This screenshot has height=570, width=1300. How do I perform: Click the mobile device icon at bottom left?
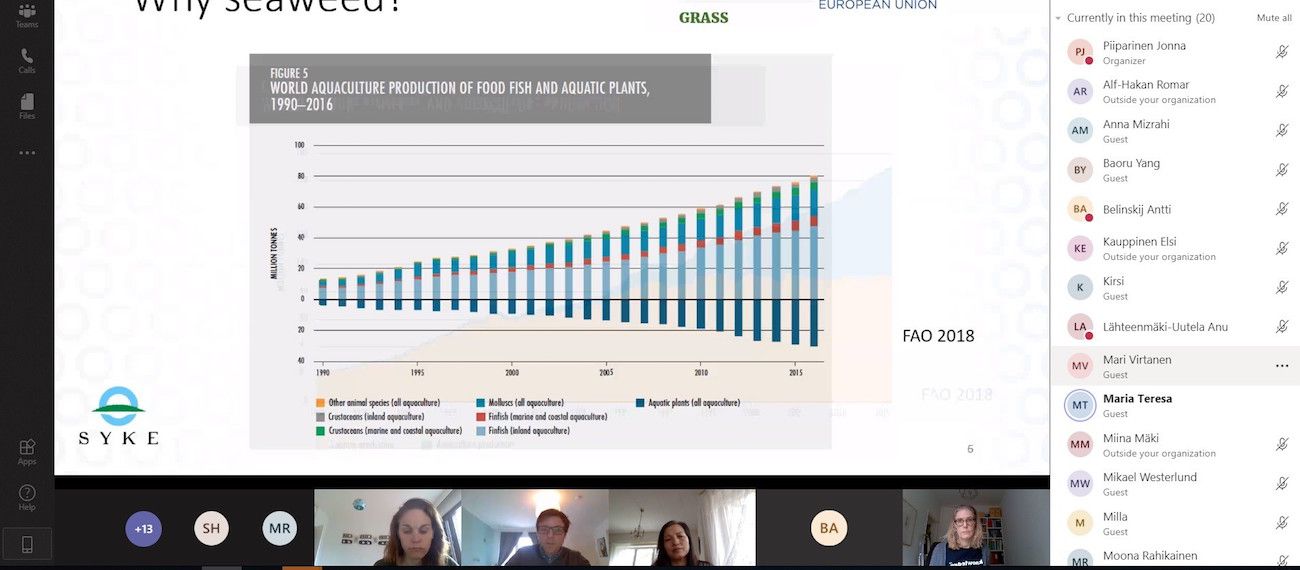(x=27, y=544)
